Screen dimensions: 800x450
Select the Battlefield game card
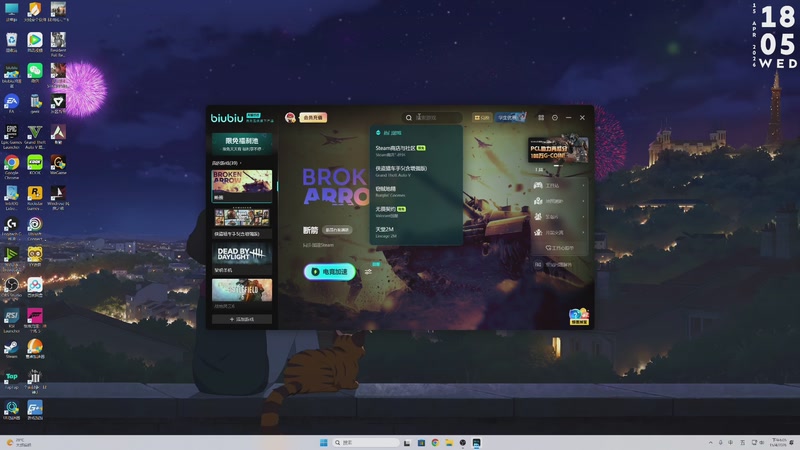[242, 294]
